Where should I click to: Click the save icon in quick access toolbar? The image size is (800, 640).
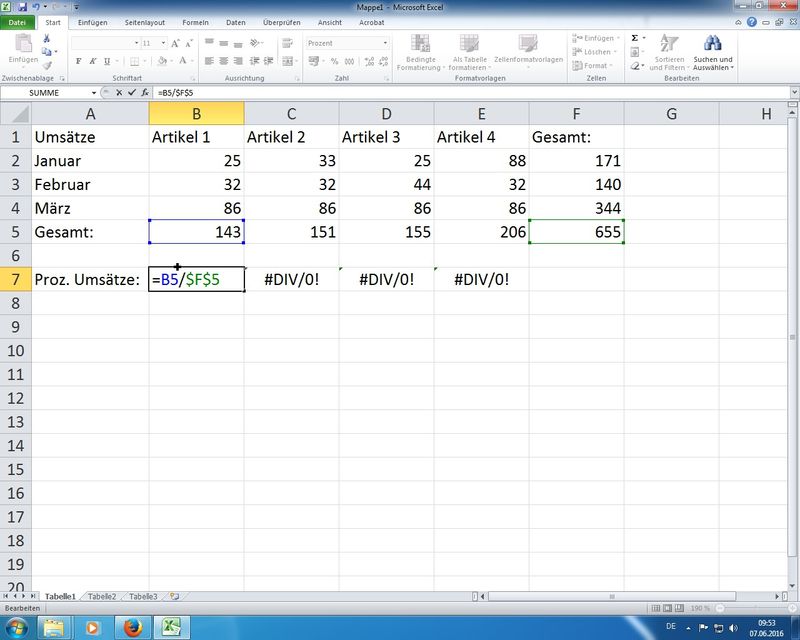(22, 7)
